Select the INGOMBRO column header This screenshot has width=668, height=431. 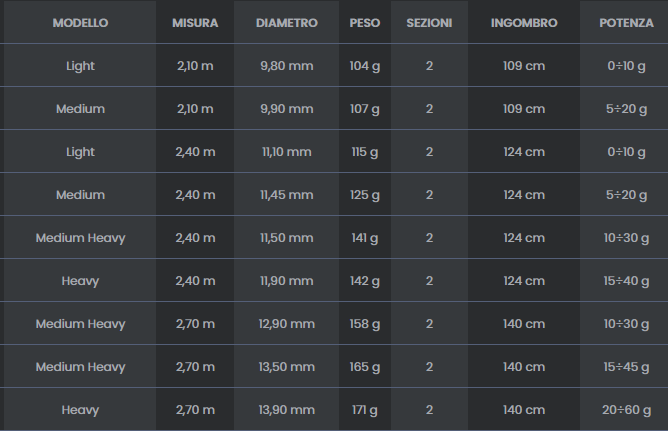[x=524, y=22]
